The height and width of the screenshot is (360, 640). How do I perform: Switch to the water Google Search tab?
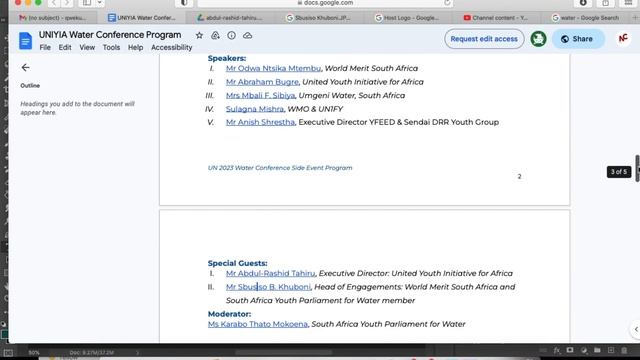point(586,18)
